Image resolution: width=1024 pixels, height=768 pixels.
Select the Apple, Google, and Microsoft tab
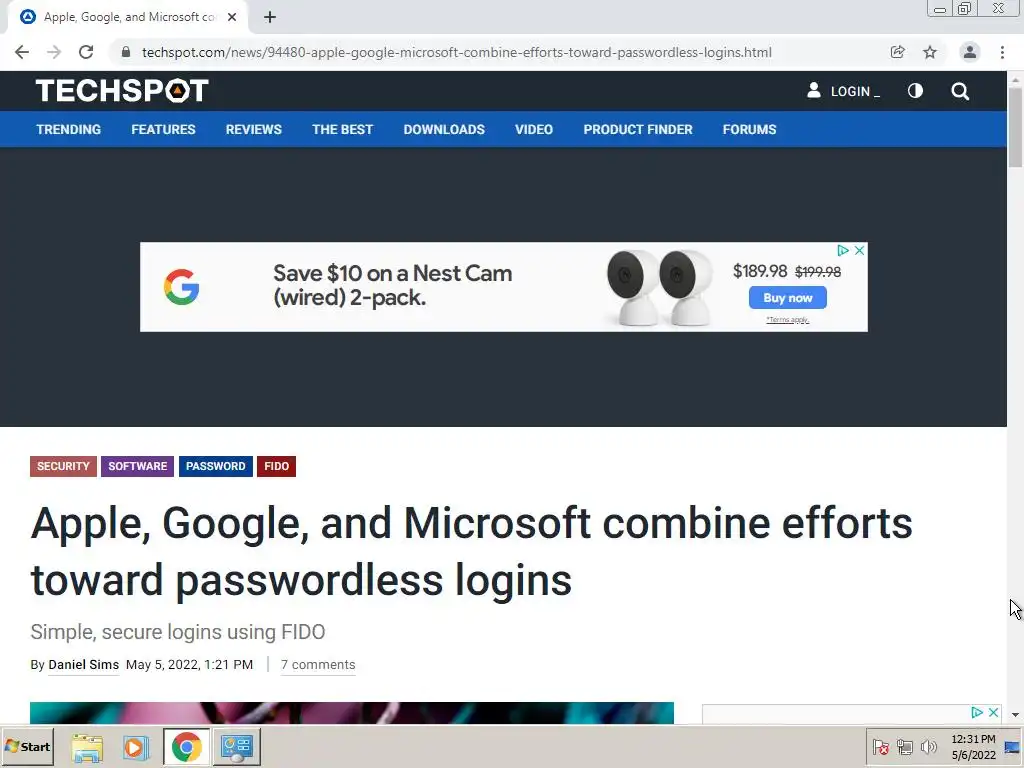point(128,17)
